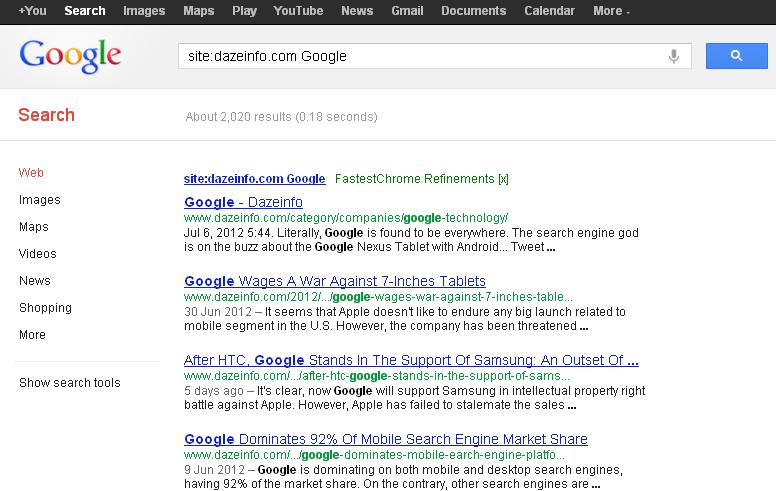776x491 pixels.
Task: Click the google-wages-war-against-7-inches URL
Action: [x=378, y=297]
